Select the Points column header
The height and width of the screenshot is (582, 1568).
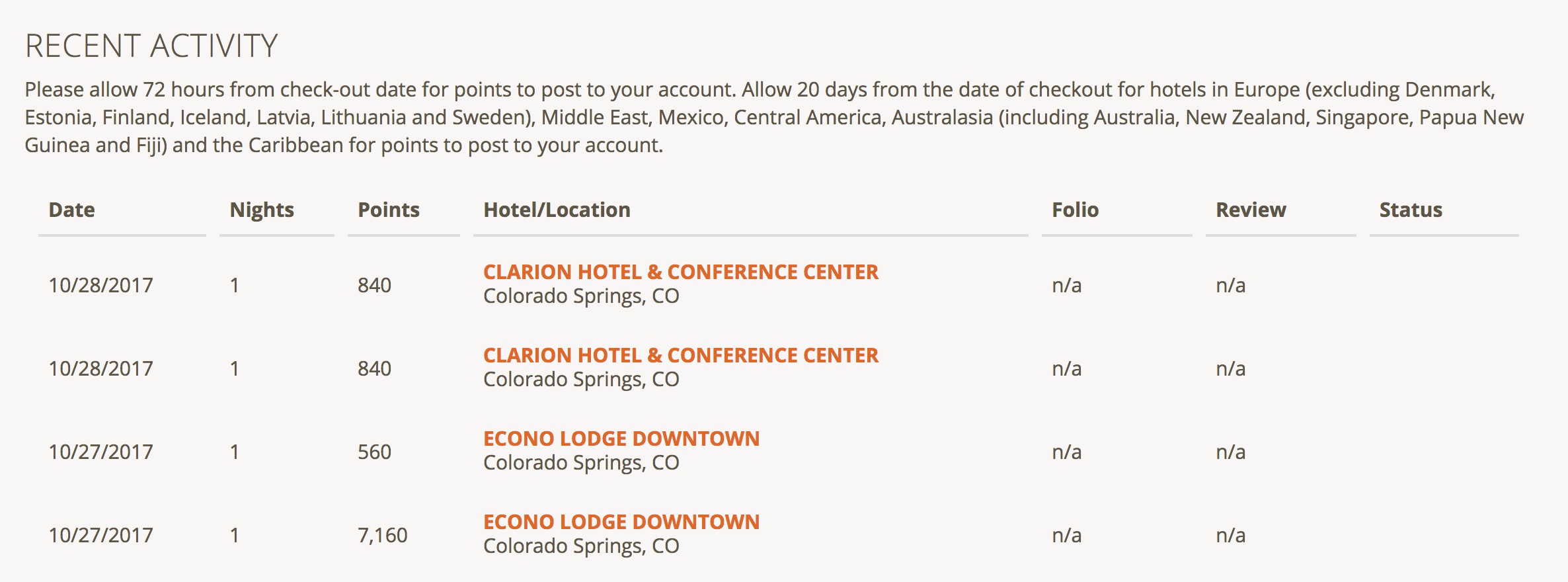tap(389, 210)
